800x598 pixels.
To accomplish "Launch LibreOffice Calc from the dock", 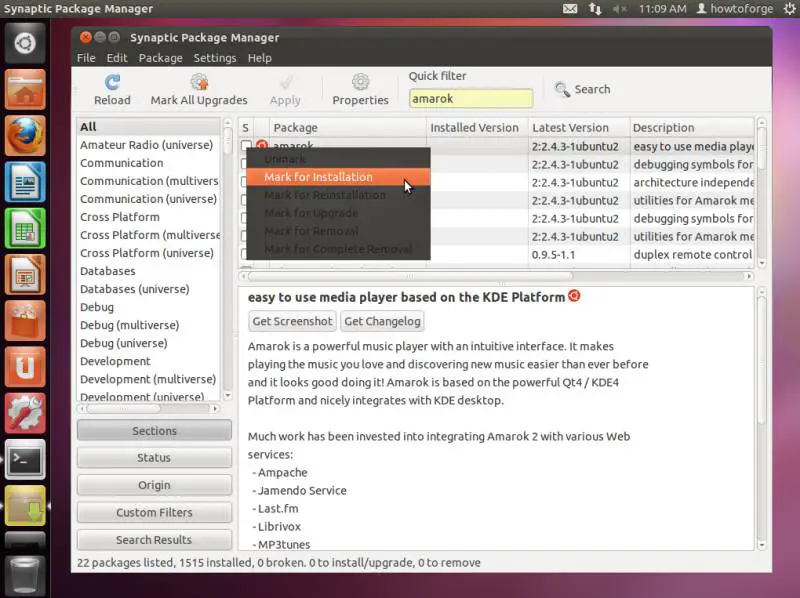I will 25,228.
